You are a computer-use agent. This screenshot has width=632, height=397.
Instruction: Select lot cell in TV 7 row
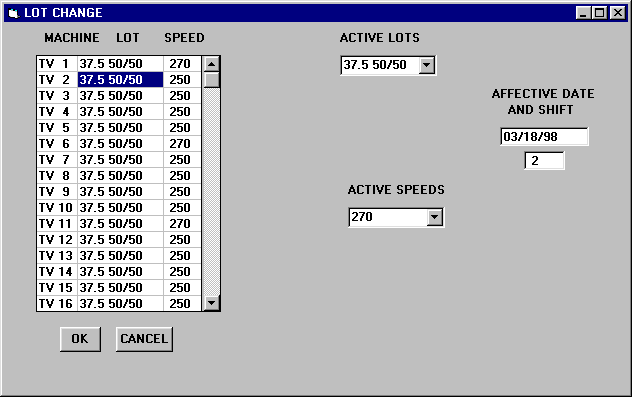tap(121, 160)
